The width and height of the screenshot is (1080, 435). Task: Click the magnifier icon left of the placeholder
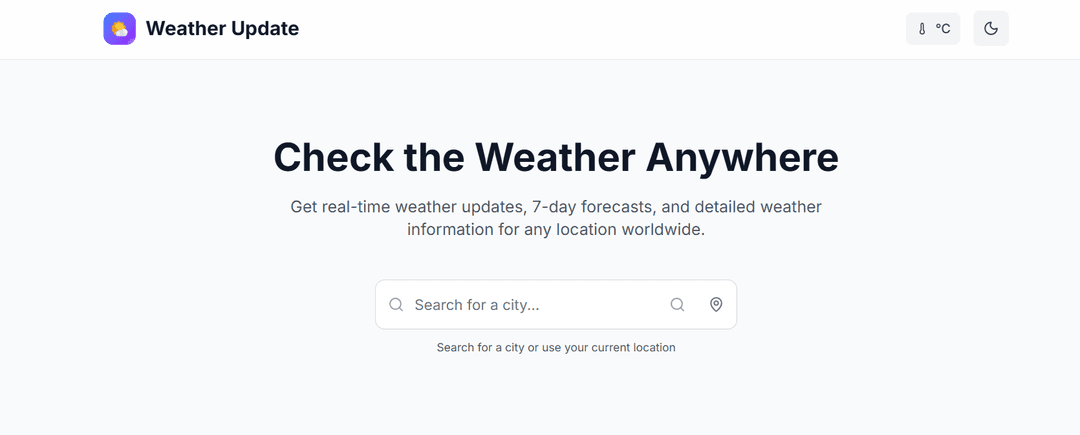click(x=396, y=305)
